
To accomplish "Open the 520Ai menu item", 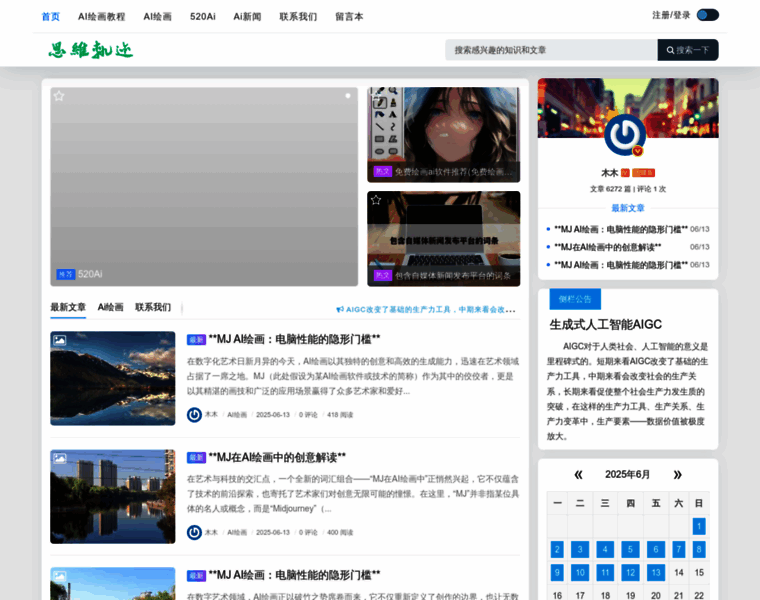I will click(203, 16).
